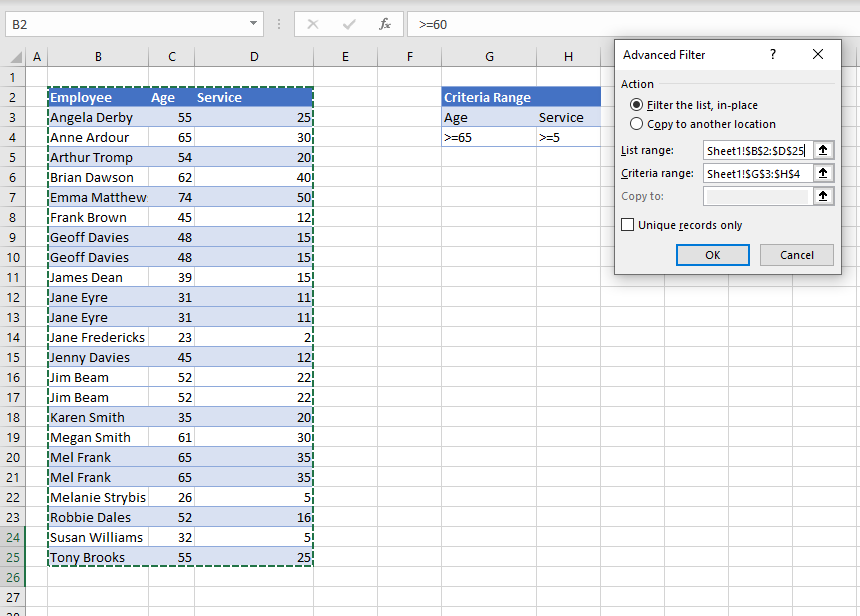Click the Criteria Range header cell
The height and width of the screenshot is (616, 860).
point(489,97)
